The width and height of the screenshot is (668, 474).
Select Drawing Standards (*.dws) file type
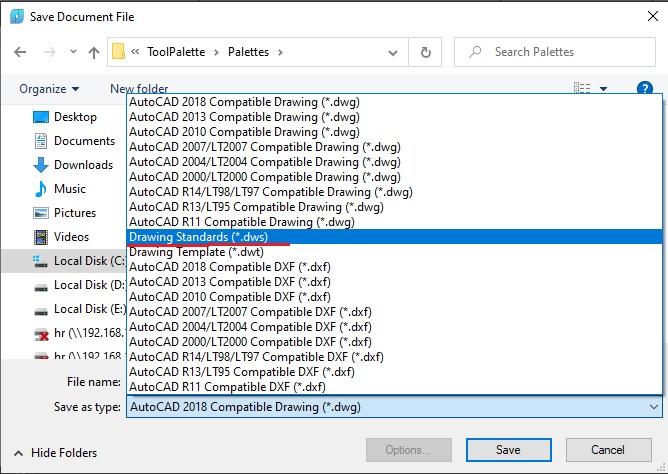coord(198,237)
